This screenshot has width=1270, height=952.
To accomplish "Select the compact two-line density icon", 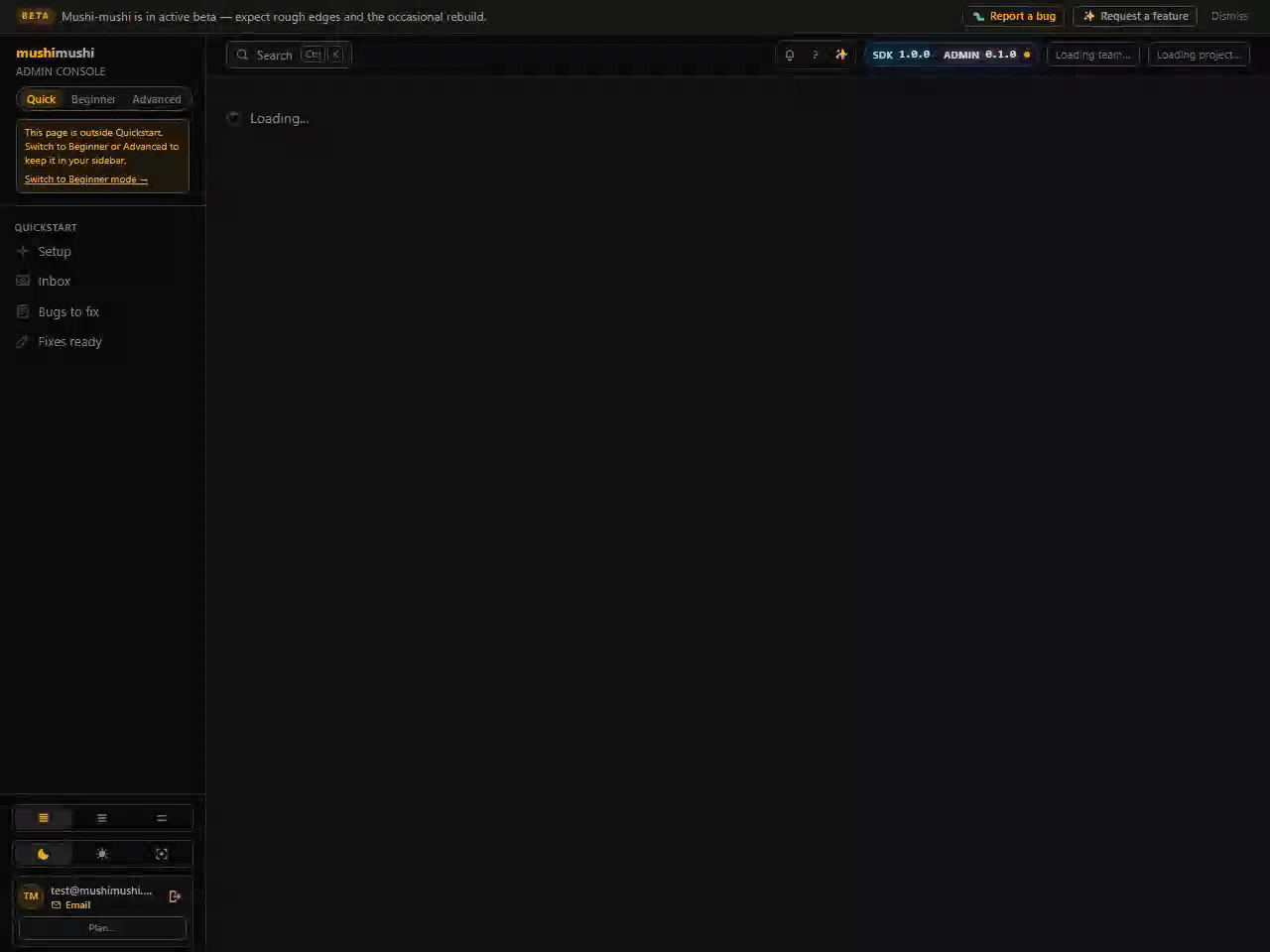I will [x=162, y=818].
